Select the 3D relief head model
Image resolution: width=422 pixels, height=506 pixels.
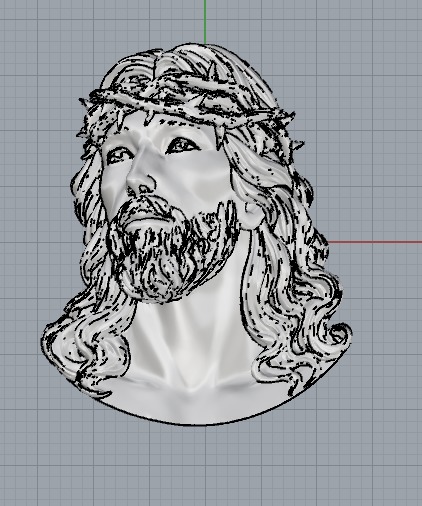[197, 235]
